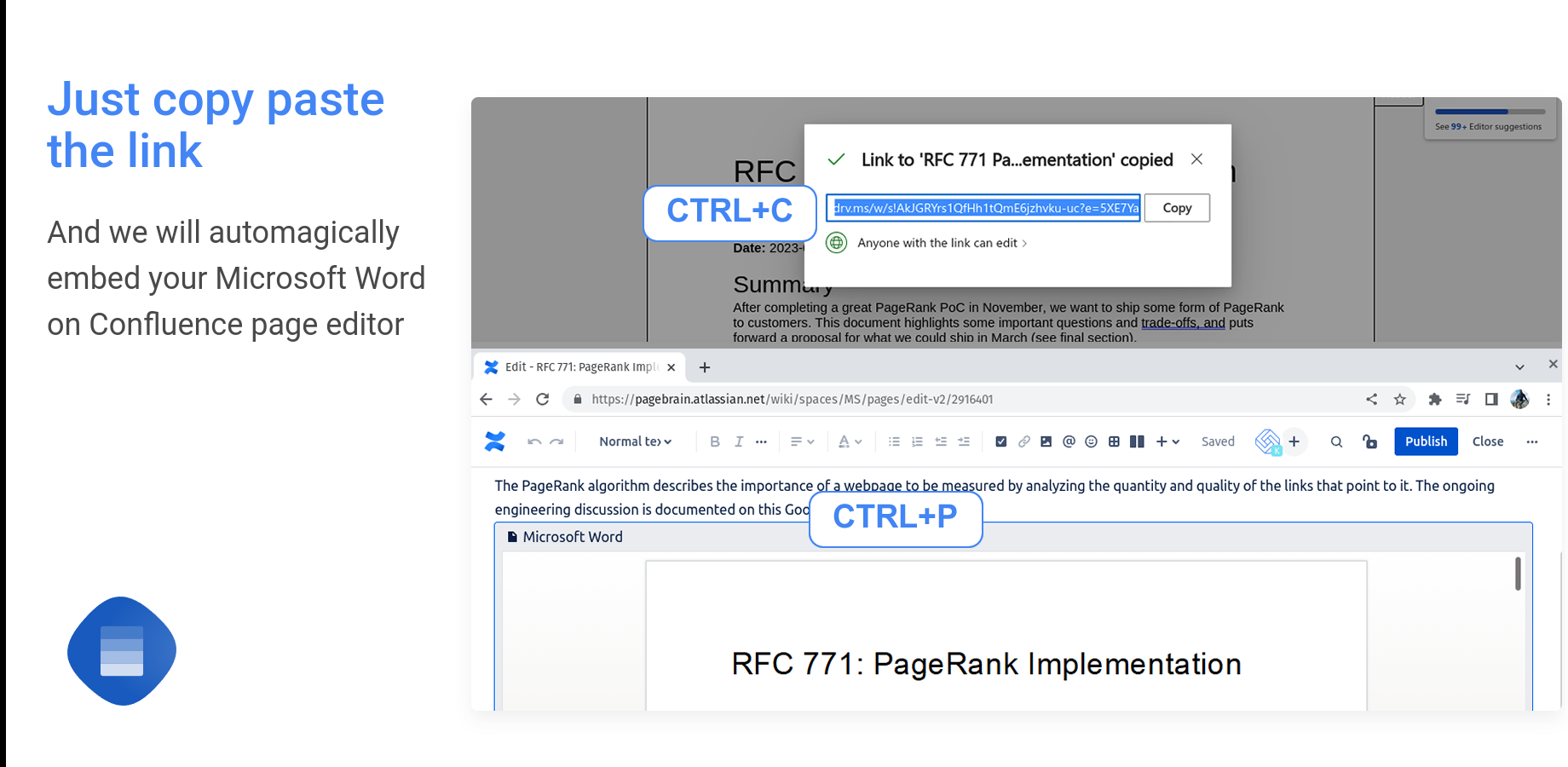1568x767 pixels.
Task: Click the embedded Word document scrollbar
Action: click(x=1518, y=574)
